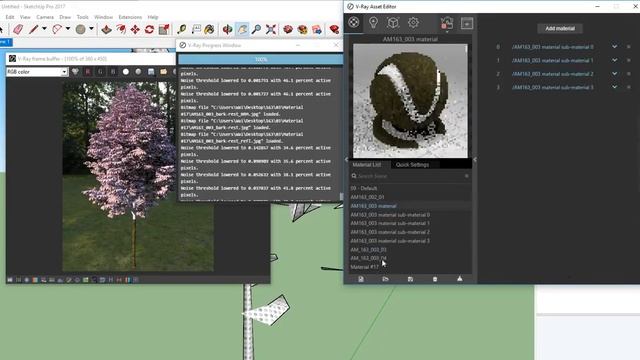Screen dimensions: 640x360
Task: Expand sub-material 0 chevron
Action: pyautogui.click(x=614, y=47)
